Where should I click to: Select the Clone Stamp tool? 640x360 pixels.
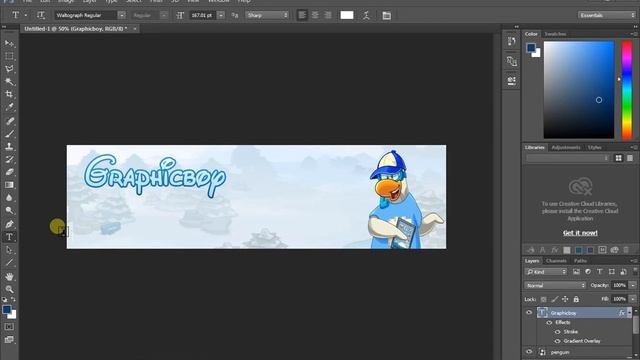click(x=9, y=147)
